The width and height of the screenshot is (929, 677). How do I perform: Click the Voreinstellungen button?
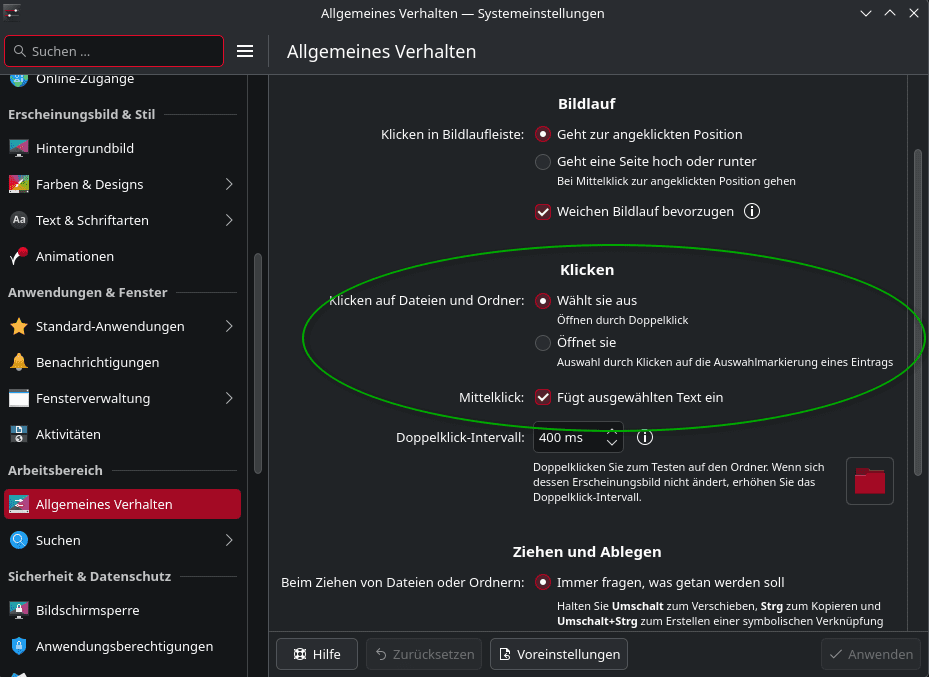click(559, 654)
